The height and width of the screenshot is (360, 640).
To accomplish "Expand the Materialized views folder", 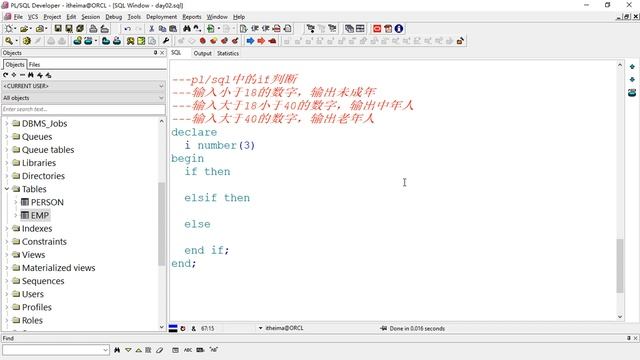I will (x=7, y=268).
